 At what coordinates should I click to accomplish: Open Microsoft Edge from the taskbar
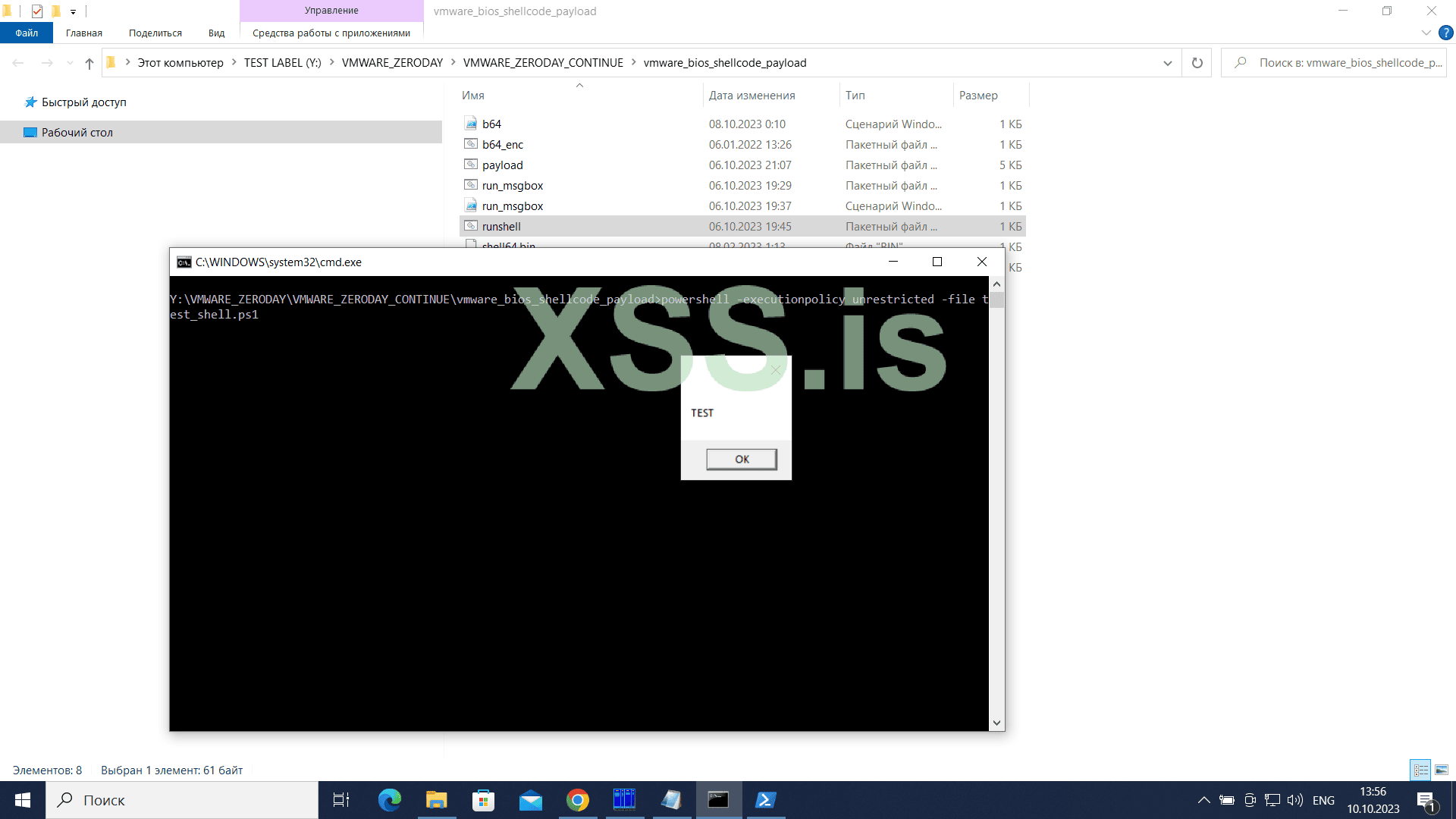coord(389,800)
